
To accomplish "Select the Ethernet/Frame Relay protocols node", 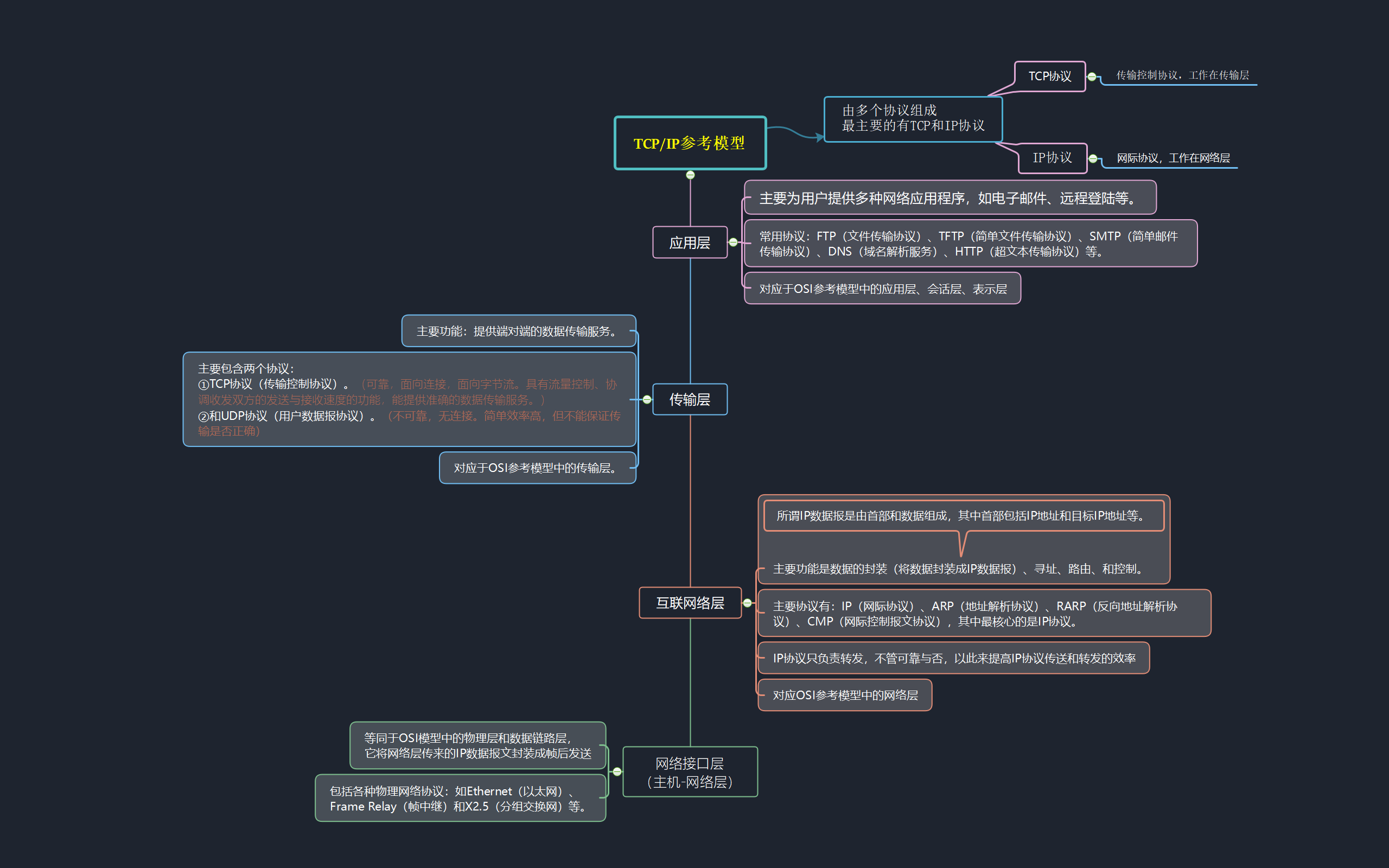I will [460, 798].
